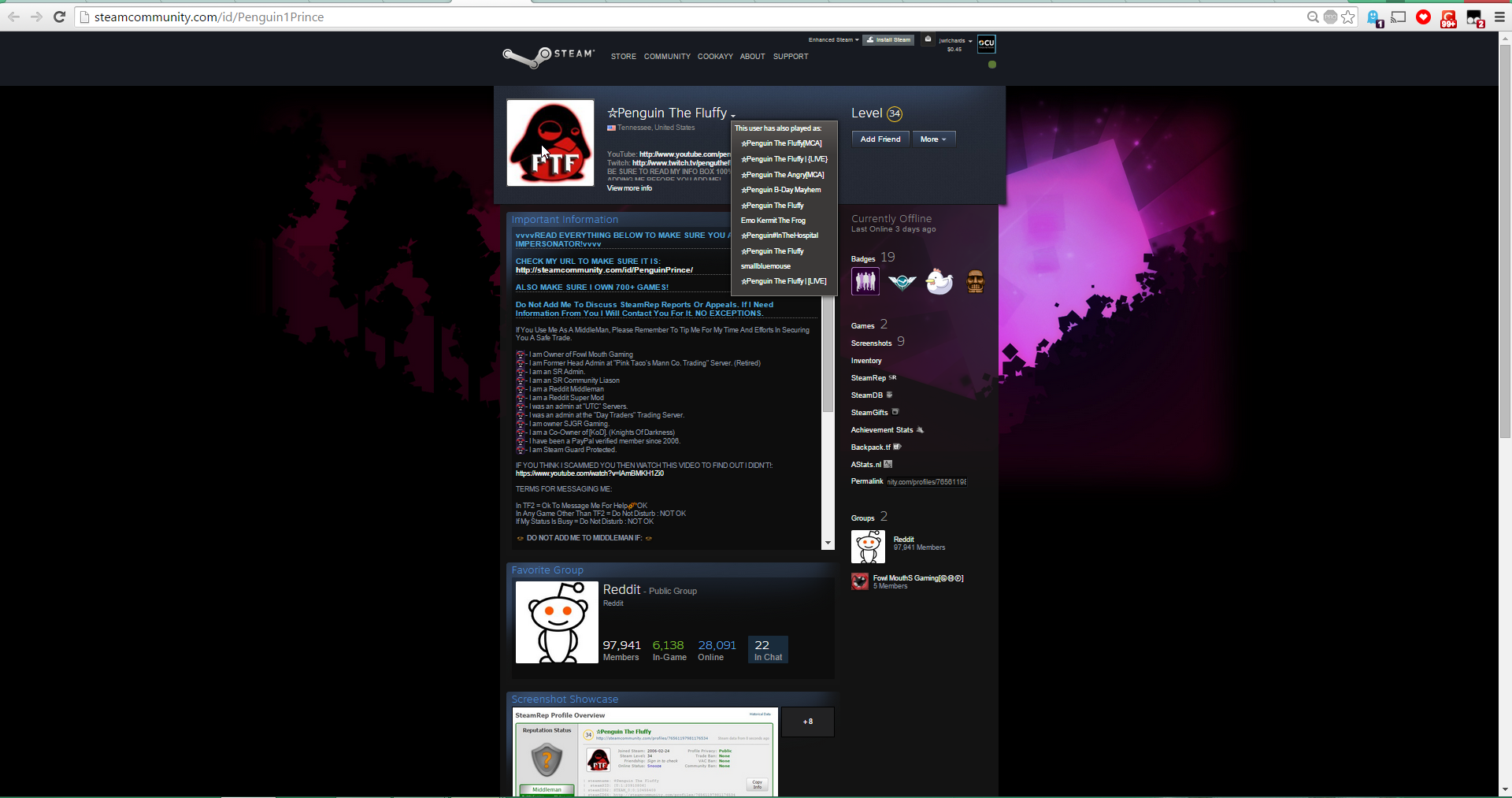Open the COMMUNITY menu

point(667,57)
